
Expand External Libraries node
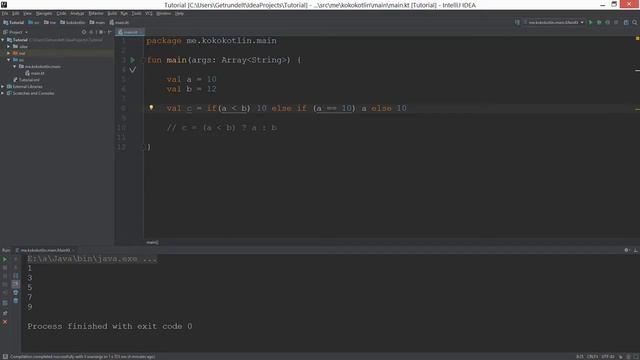[3, 87]
